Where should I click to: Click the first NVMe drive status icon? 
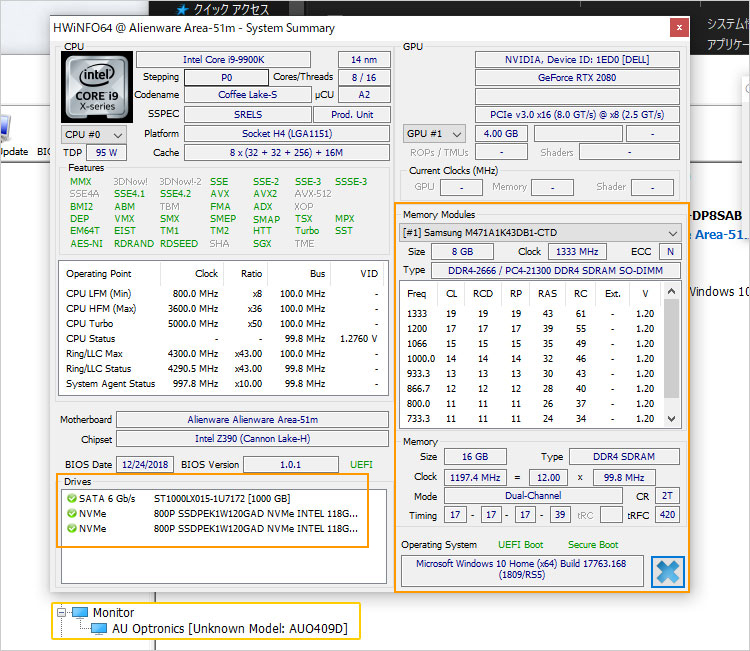pyautogui.click(x=72, y=514)
